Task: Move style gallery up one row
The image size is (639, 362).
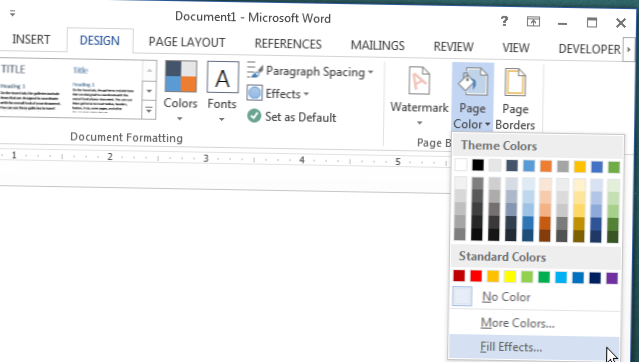Action: (x=149, y=71)
